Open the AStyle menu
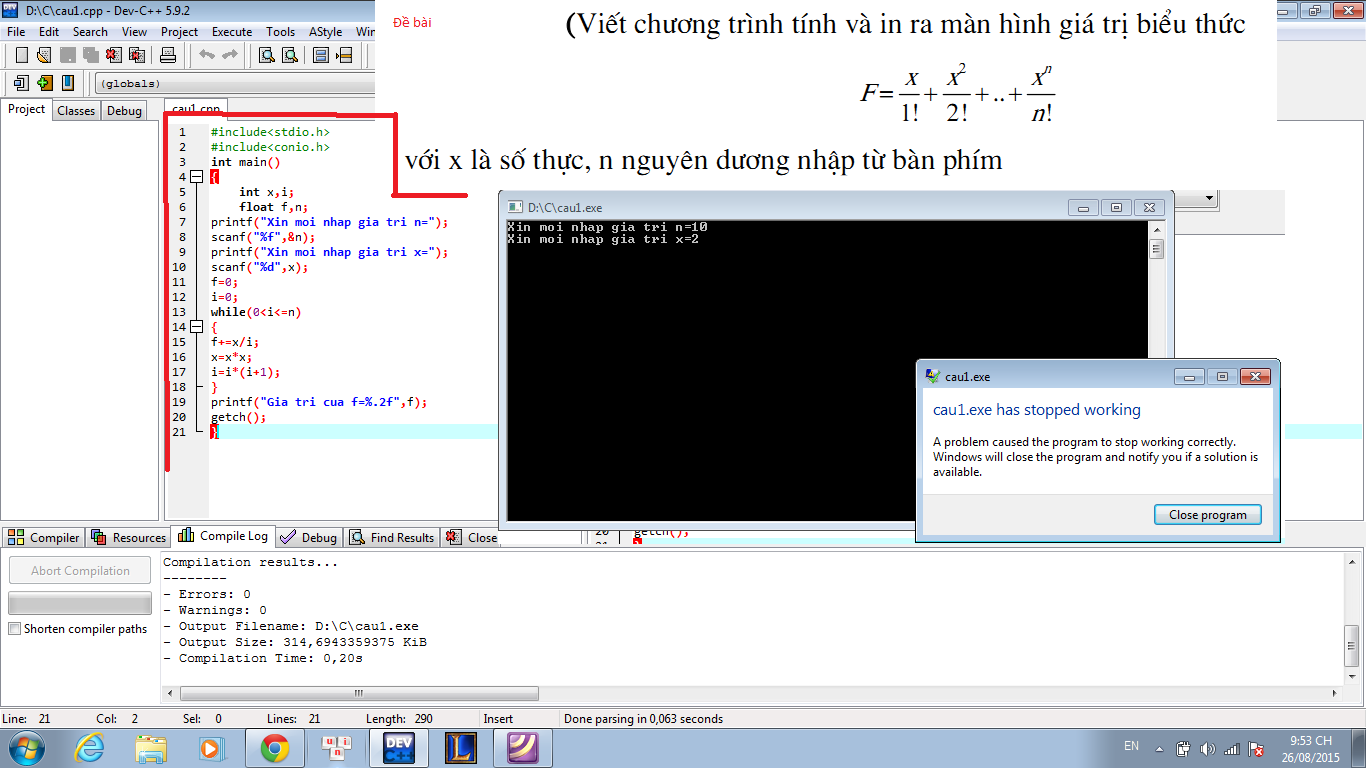Screen dimensions: 1366x768 (325, 31)
